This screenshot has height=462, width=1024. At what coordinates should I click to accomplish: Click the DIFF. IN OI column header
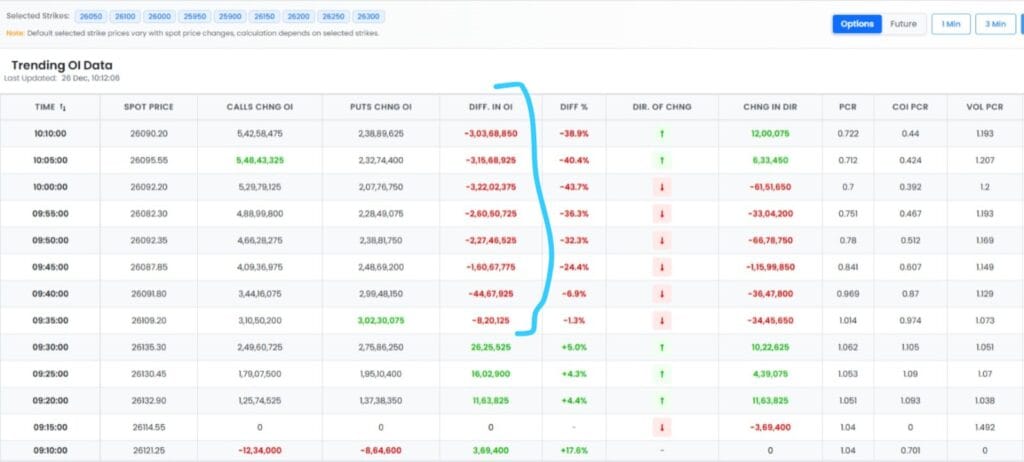click(x=490, y=106)
